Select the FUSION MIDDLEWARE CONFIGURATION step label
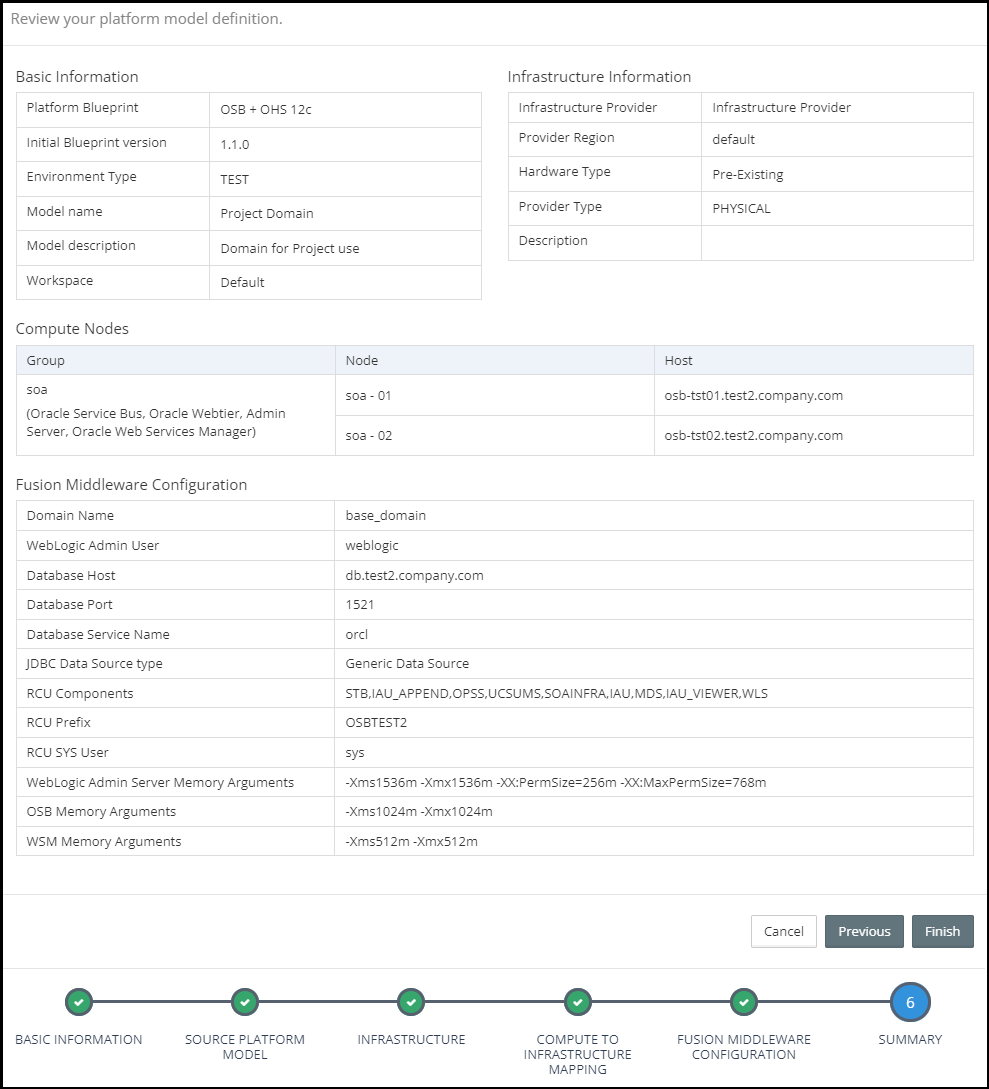Screen dimensions: 989x1089 click(x=743, y=1046)
